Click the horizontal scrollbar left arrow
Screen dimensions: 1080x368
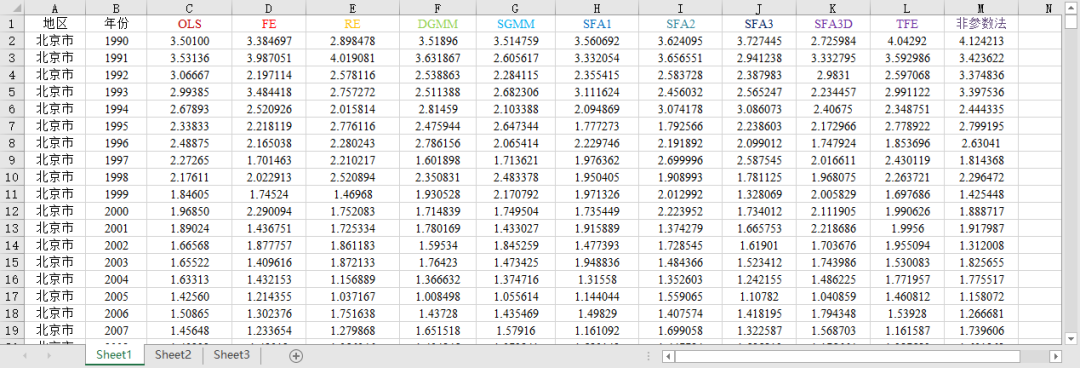pyautogui.click(x=667, y=356)
